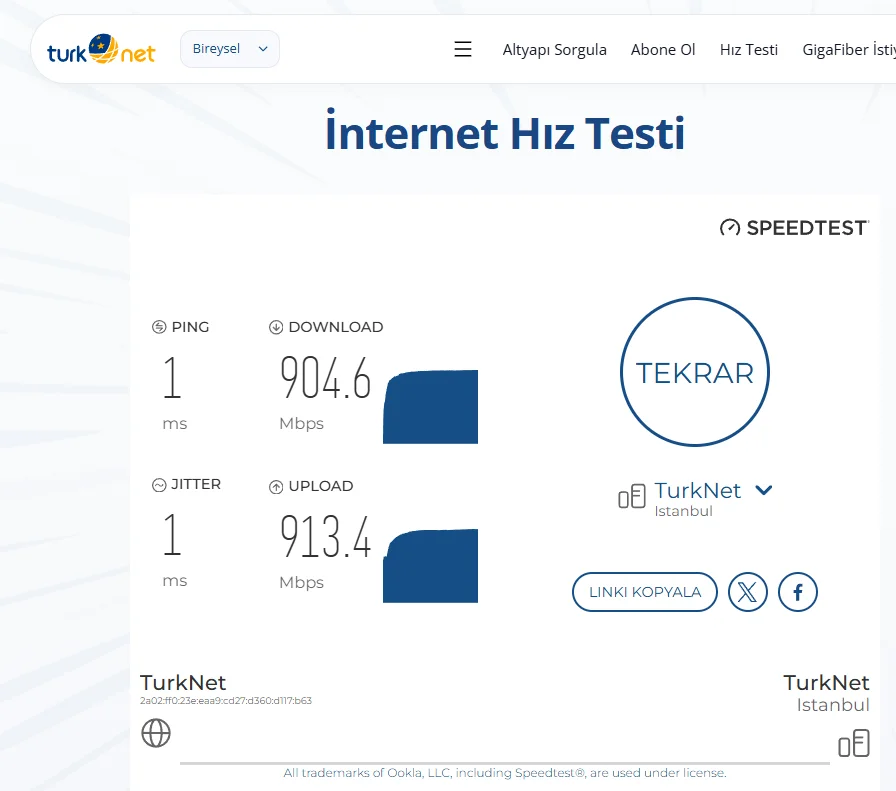The image size is (896, 791).
Task: Click the Speedtest logo
Action: [794, 227]
